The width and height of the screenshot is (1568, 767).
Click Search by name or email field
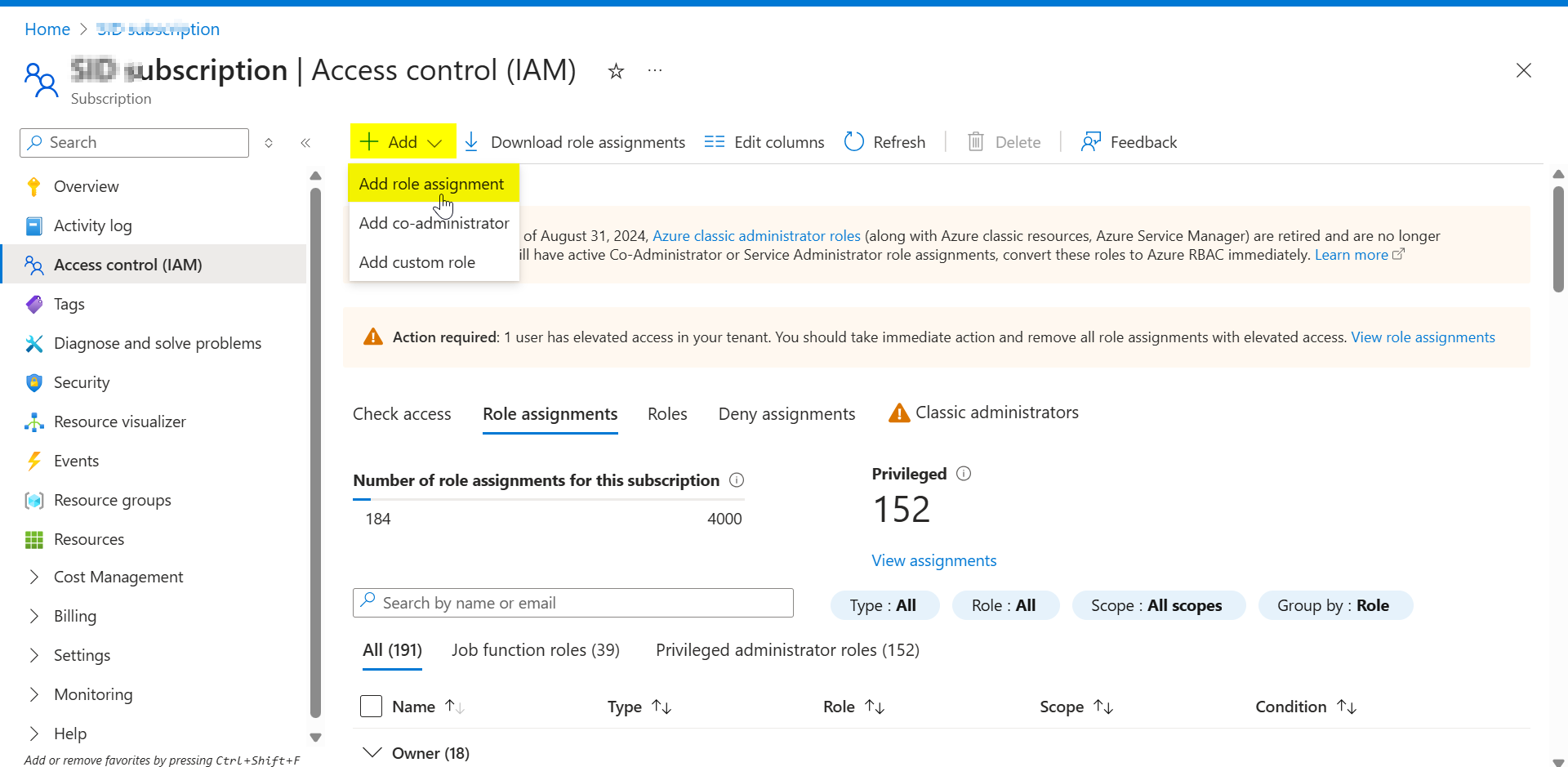click(572, 603)
